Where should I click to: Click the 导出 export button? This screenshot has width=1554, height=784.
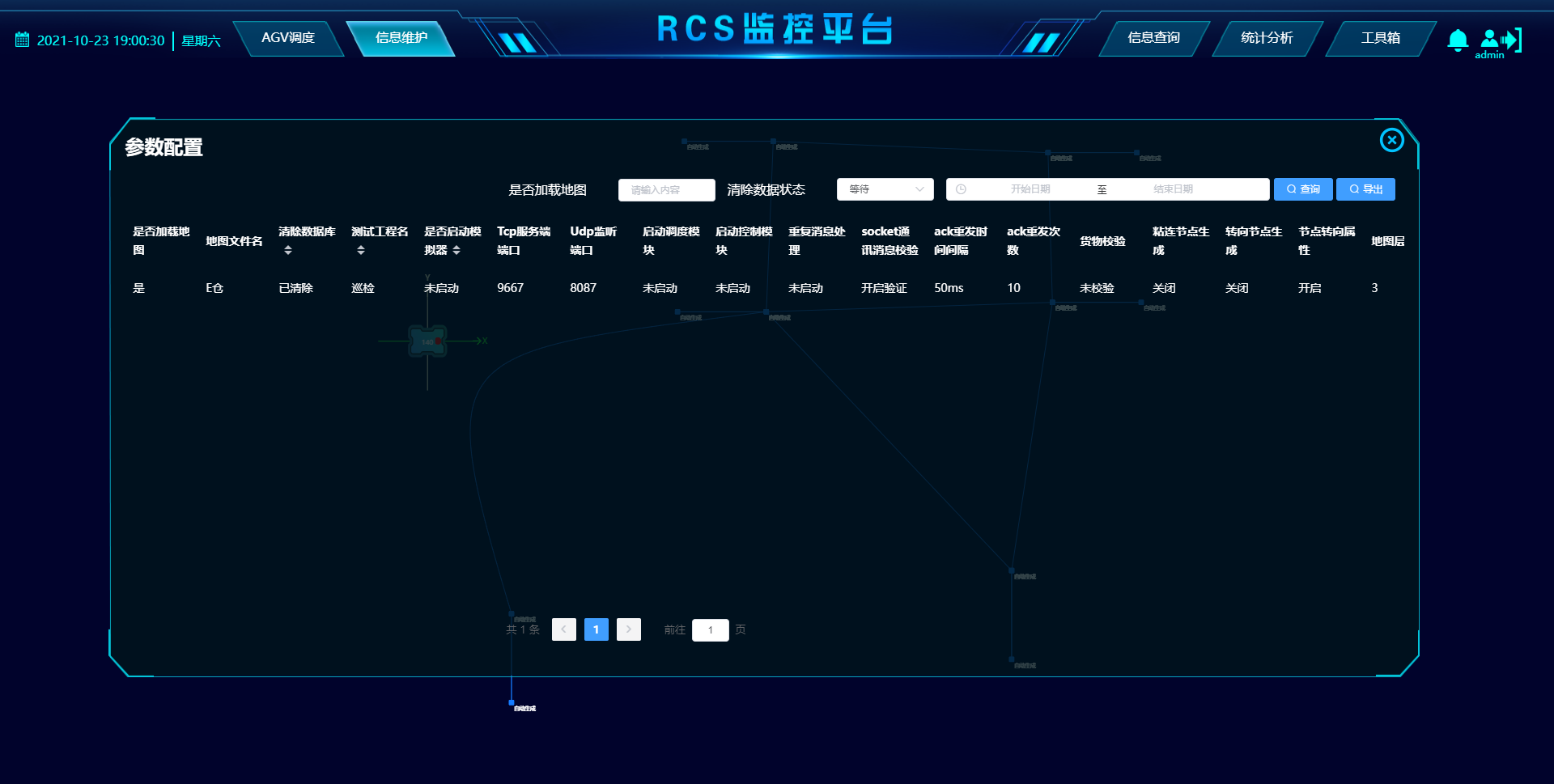pos(1365,189)
